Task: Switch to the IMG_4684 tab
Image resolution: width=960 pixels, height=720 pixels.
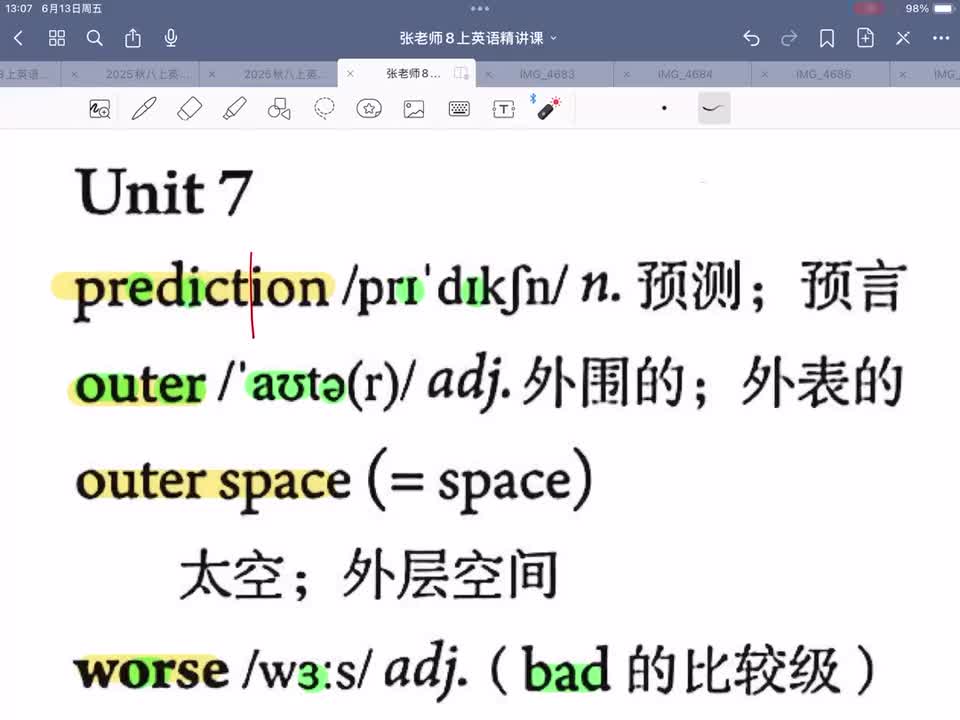Action: [x=685, y=74]
